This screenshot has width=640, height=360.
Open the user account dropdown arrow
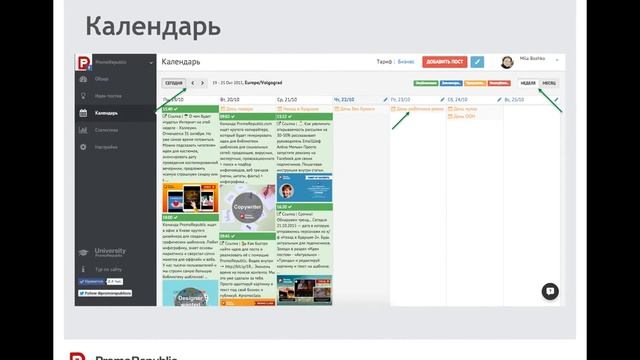pos(557,60)
